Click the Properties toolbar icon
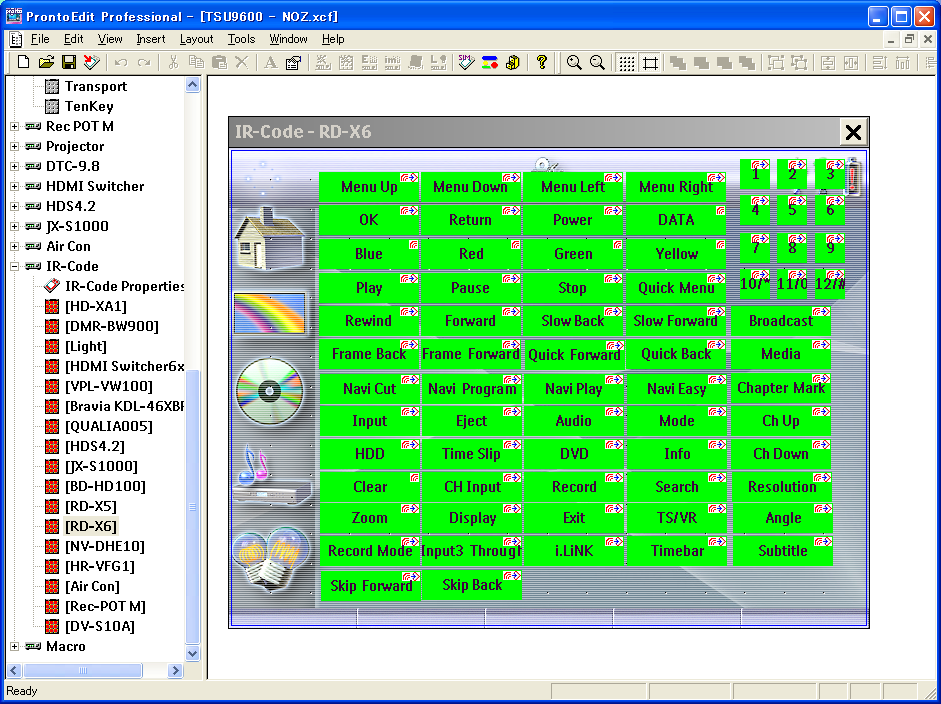Screen dimensions: 941x704 click(x=293, y=62)
